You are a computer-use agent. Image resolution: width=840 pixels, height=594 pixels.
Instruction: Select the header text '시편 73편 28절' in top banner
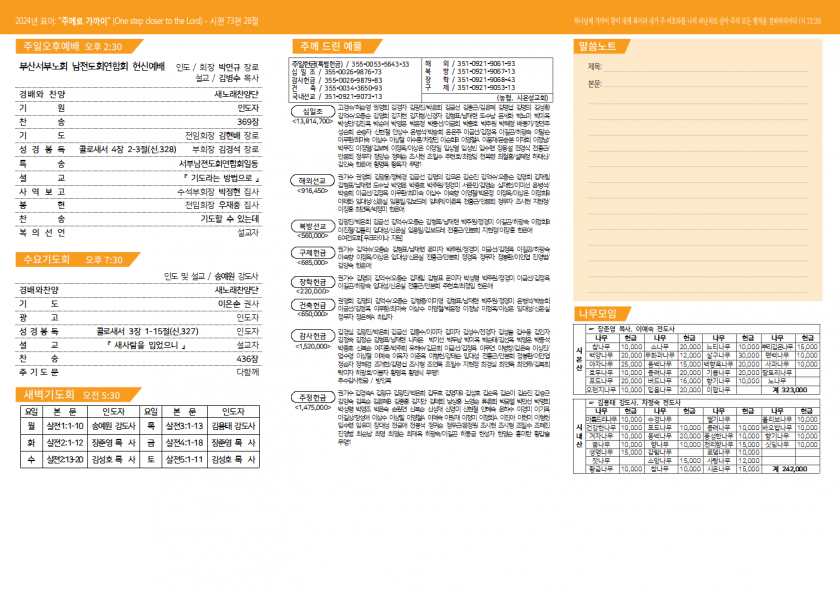[x=234, y=21]
